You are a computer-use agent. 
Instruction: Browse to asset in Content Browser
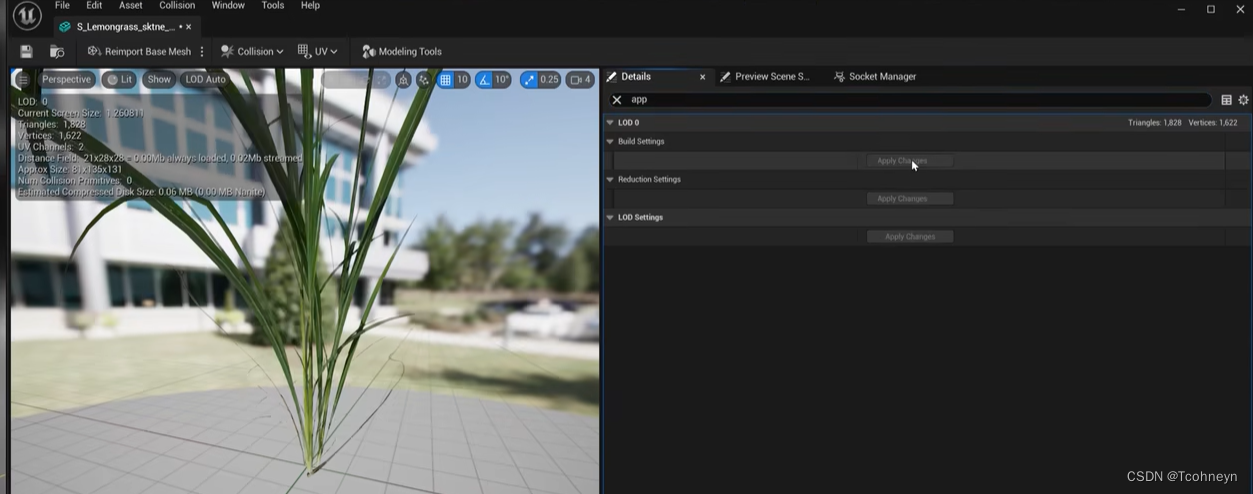[x=57, y=51]
